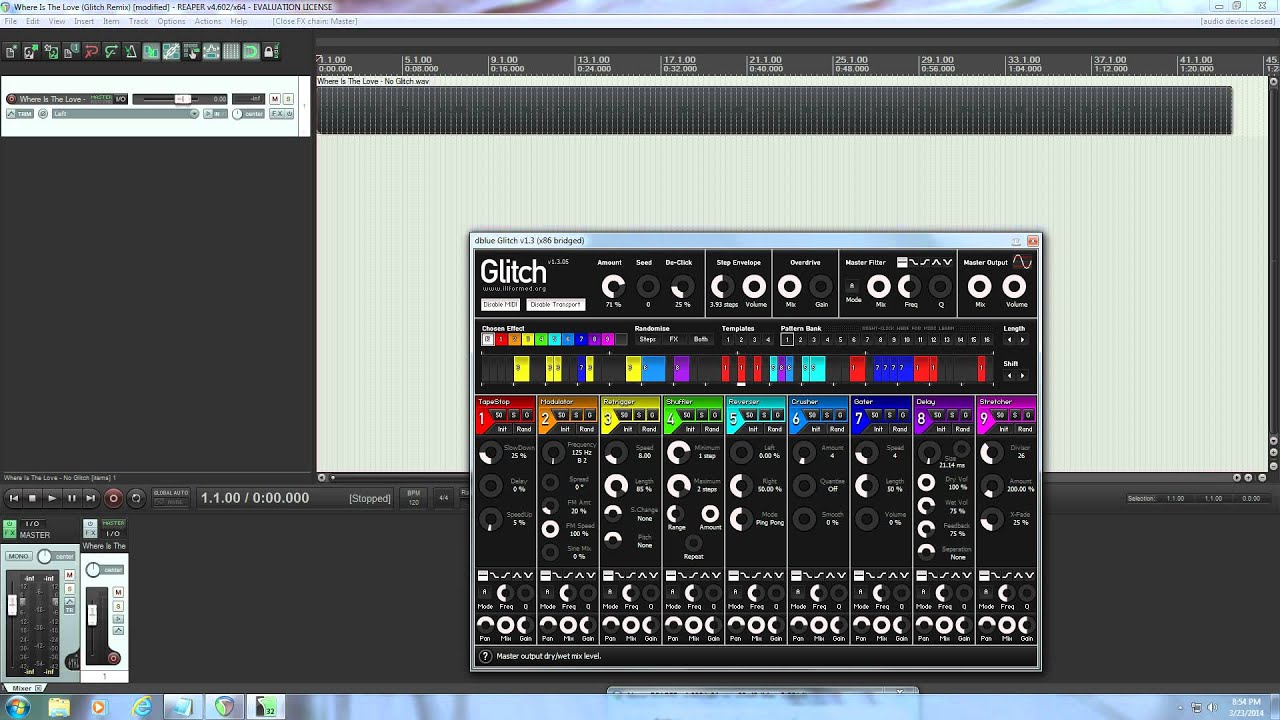
Task: Select the red TapeStop effect swatch
Action: point(501,340)
